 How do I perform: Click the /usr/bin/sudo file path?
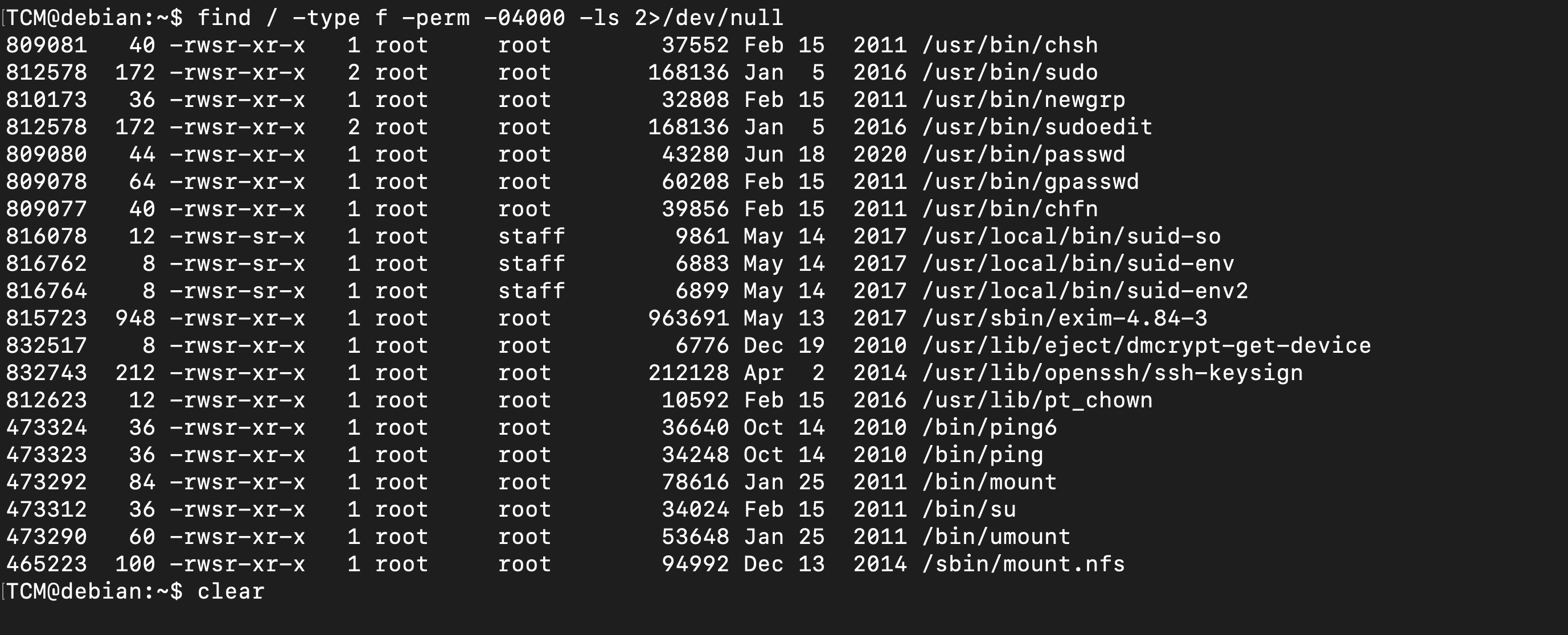point(1010,72)
